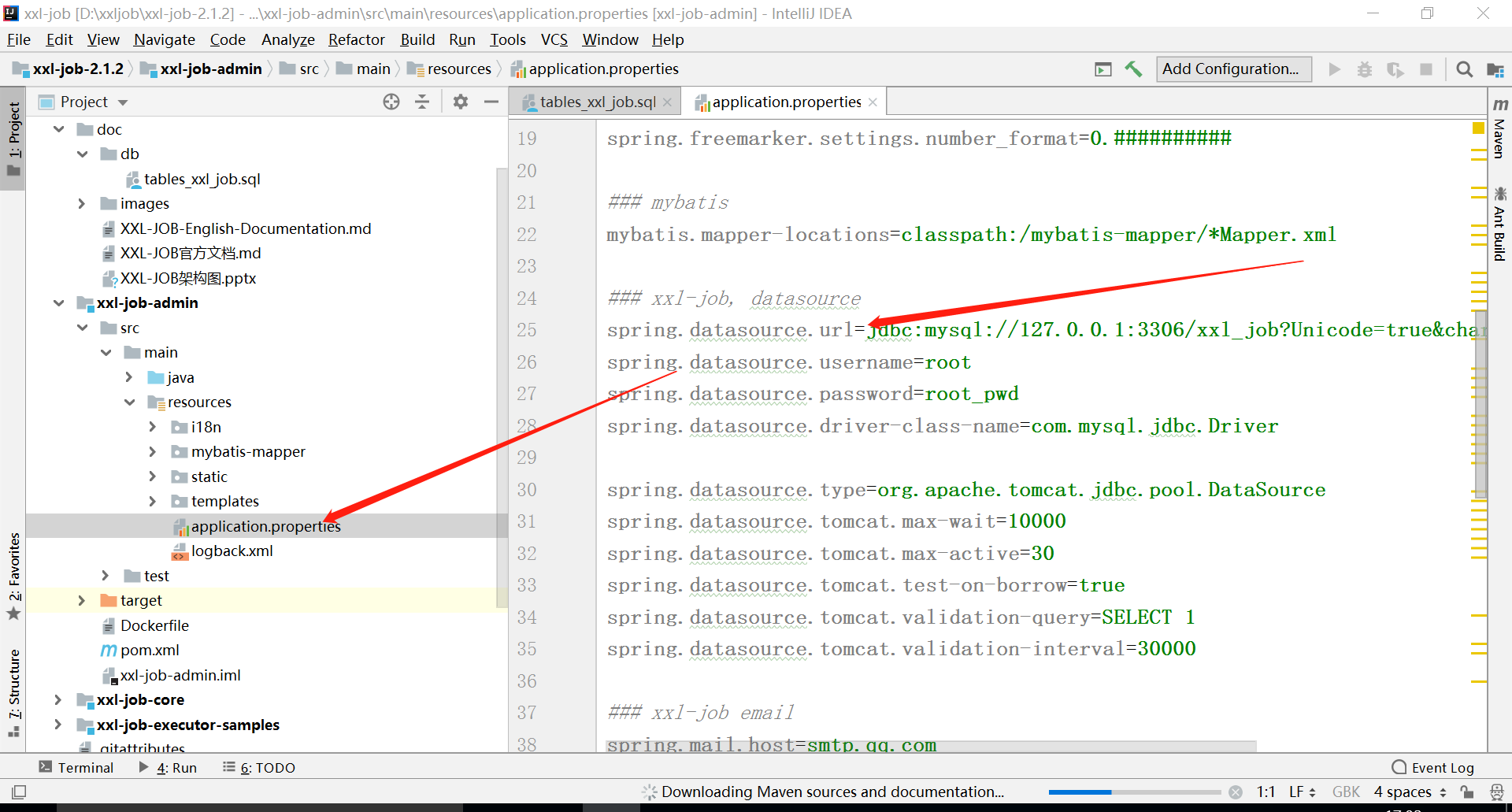The height and width of the screenshot is (812, 1512).
Task: Open the Build menu
Action: pos(417,39)
